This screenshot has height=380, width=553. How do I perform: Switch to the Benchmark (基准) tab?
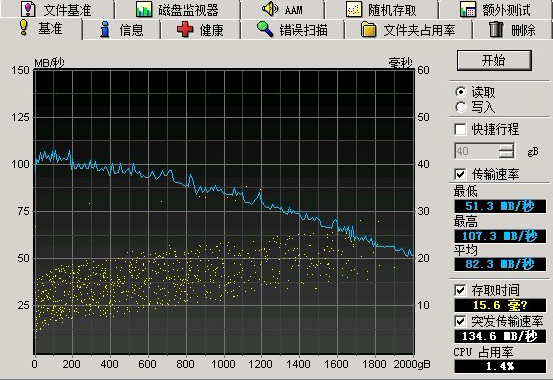[x=41, y=29]
